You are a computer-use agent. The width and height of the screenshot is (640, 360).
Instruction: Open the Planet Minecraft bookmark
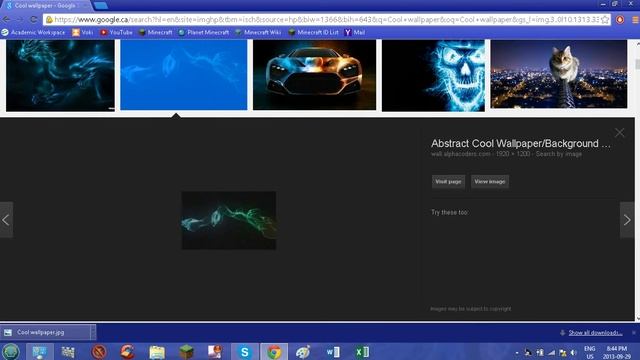[x=203, y=32]
